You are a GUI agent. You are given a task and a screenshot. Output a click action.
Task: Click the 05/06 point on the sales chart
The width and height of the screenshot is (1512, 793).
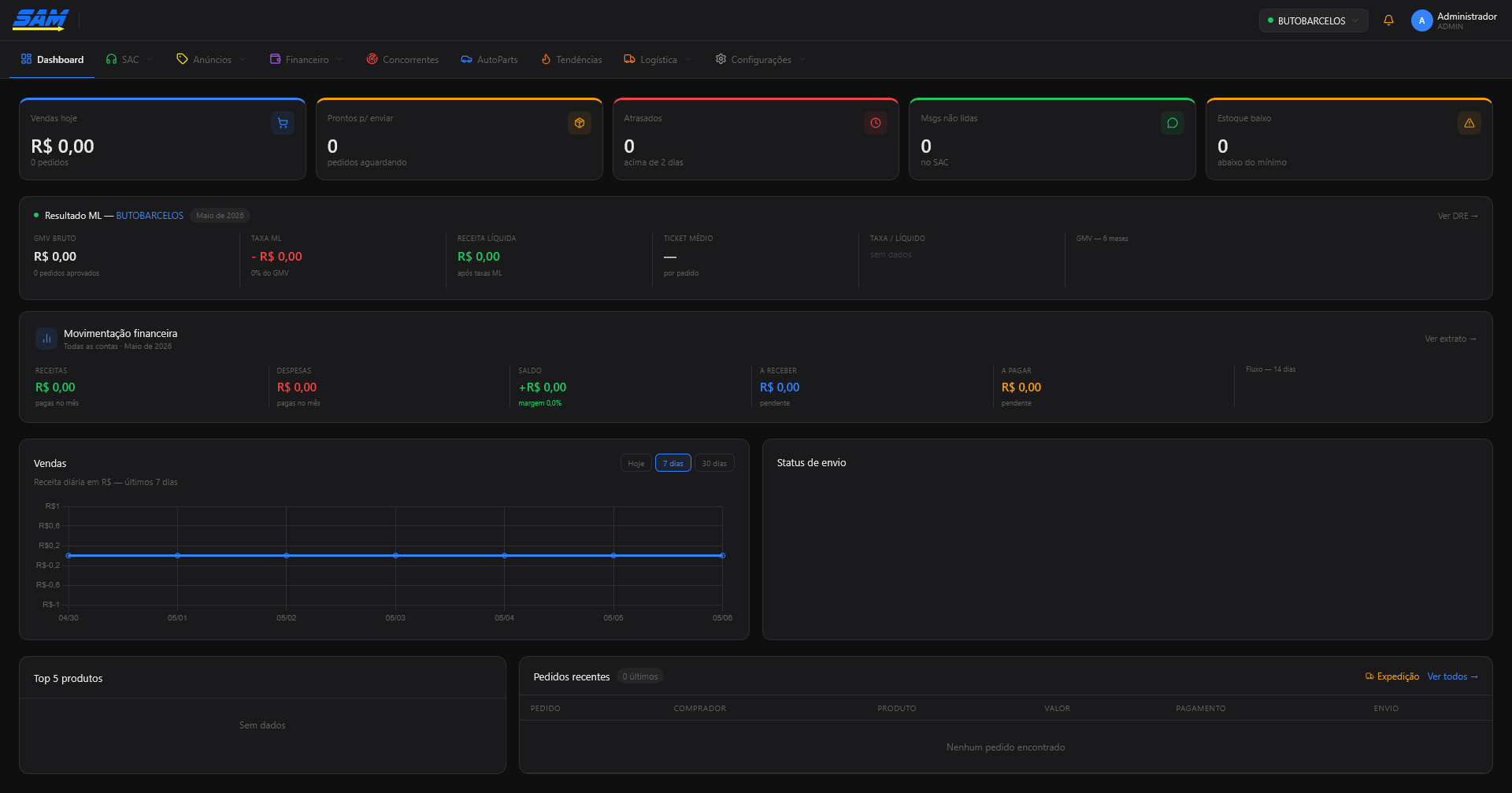point(722,556)
